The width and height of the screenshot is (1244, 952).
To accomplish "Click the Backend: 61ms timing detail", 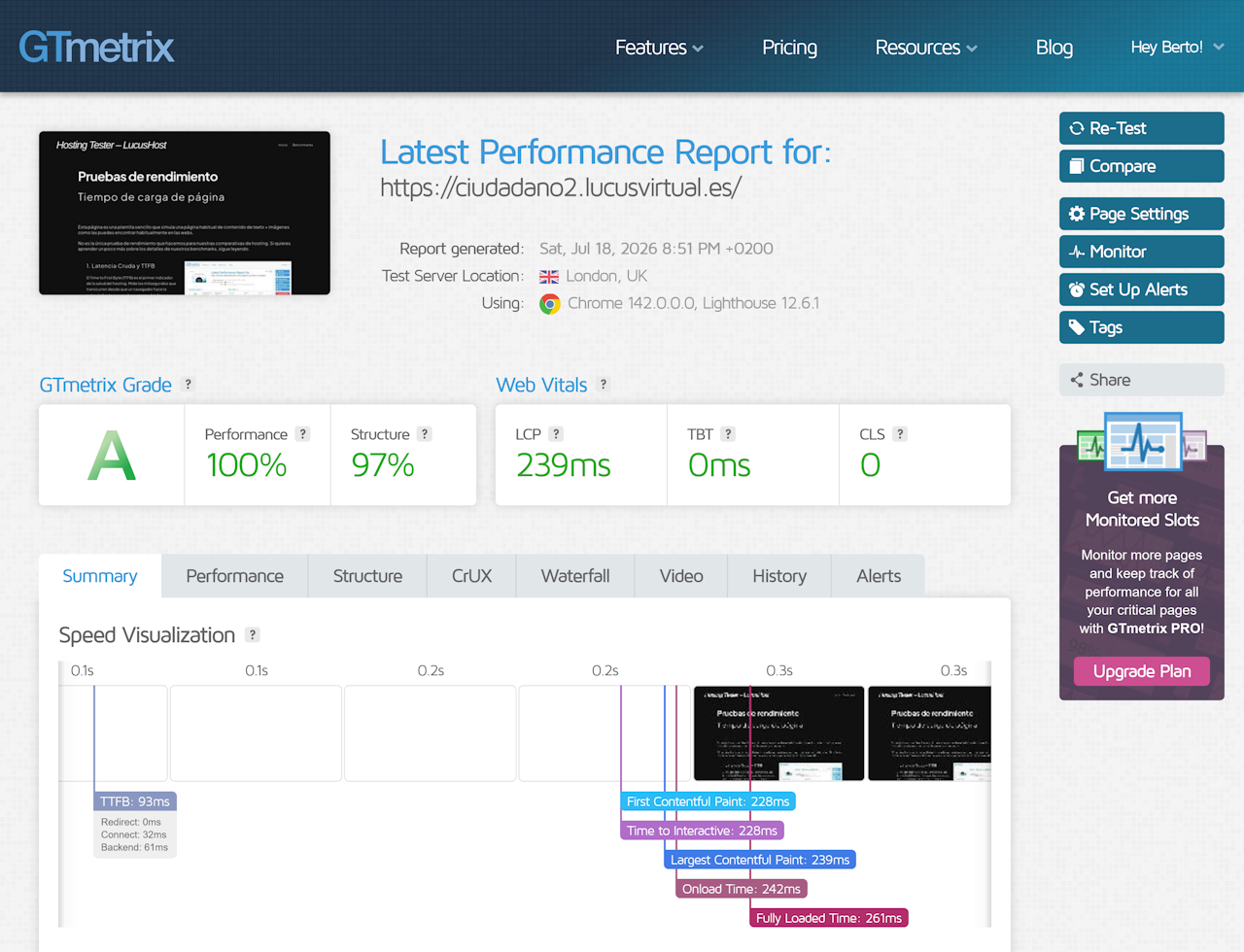I will (134, 847).
